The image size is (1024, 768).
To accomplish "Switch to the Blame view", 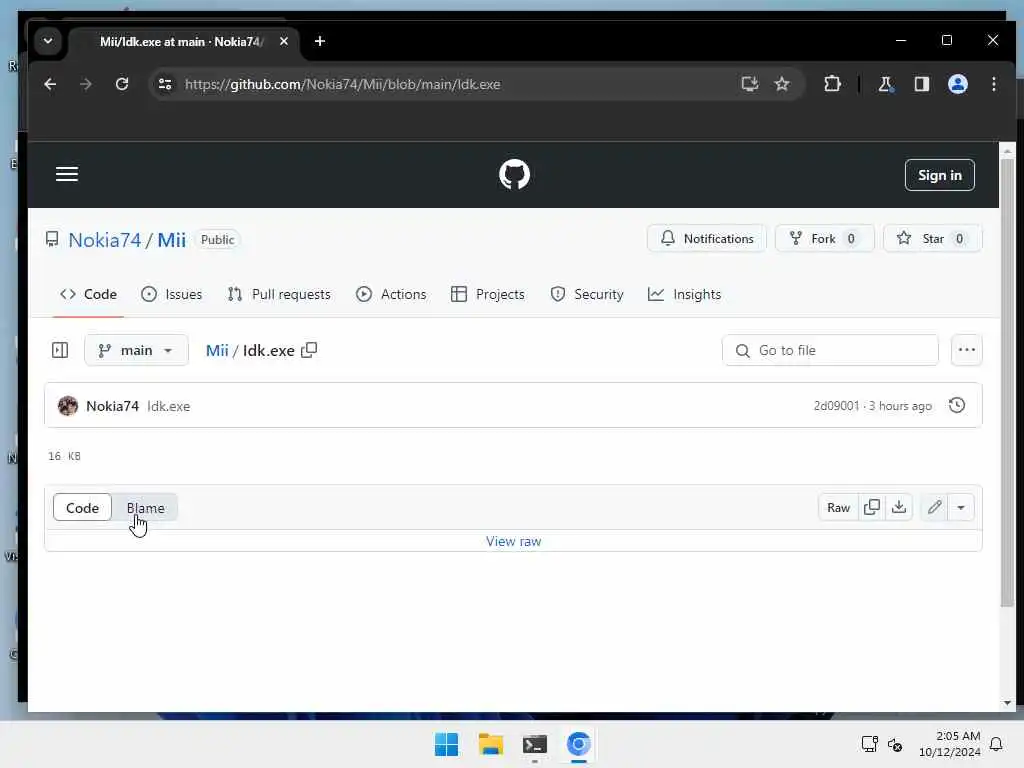I will (146, 508).
